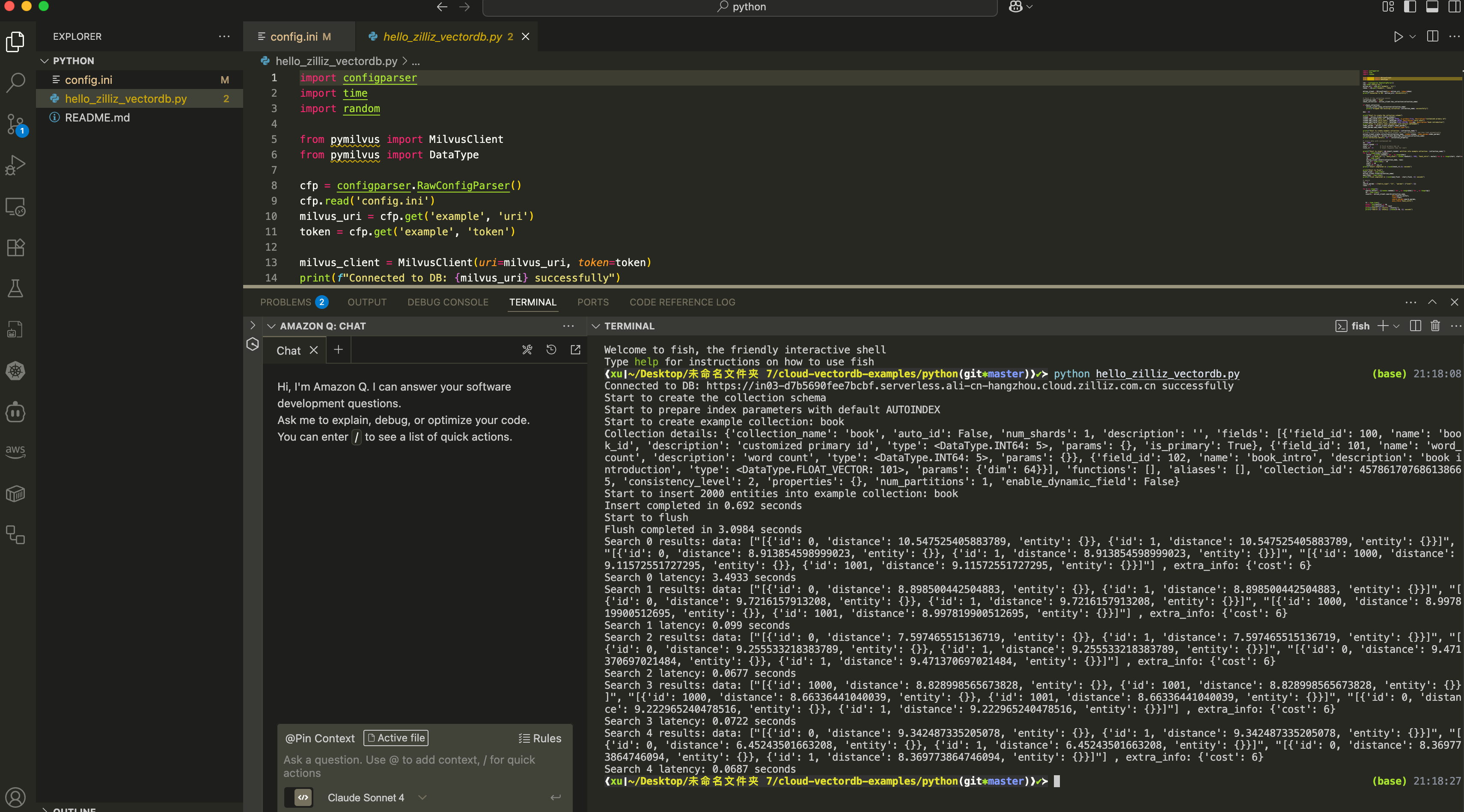Open Source Control view with badge
Screen dimensions: 1464x812
[15, 124]
